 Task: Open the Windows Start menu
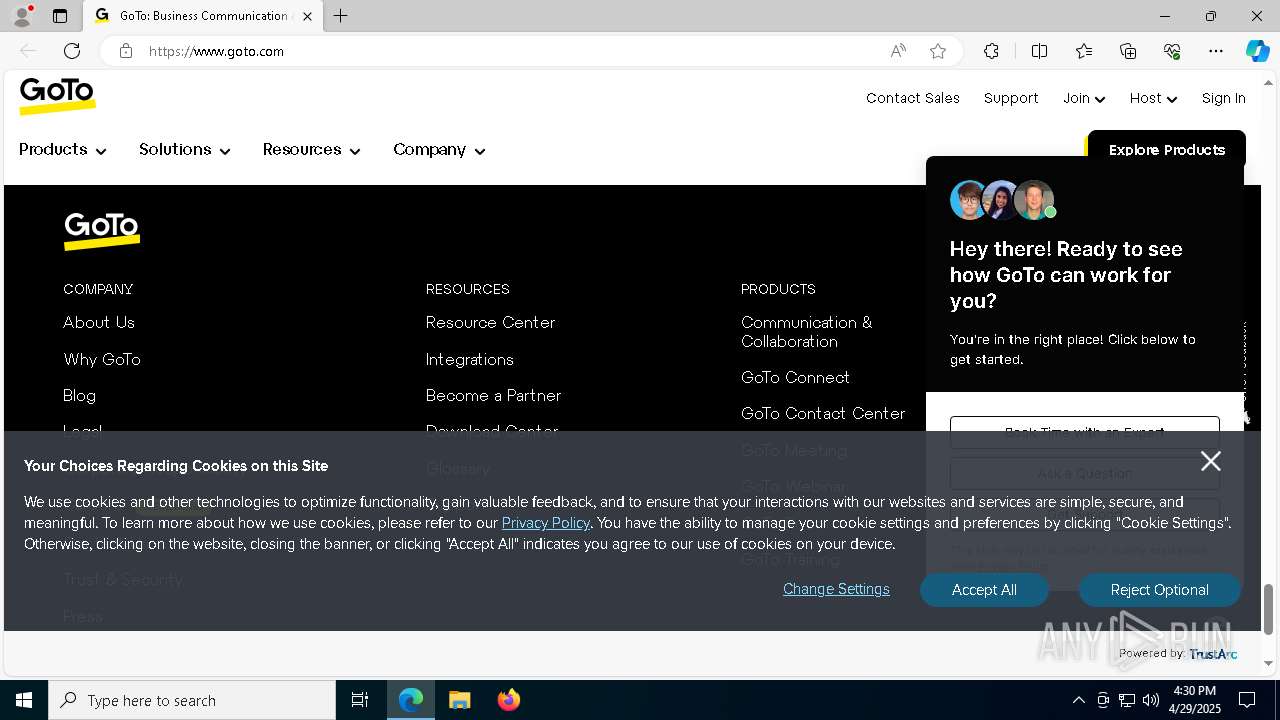point(24,700)
